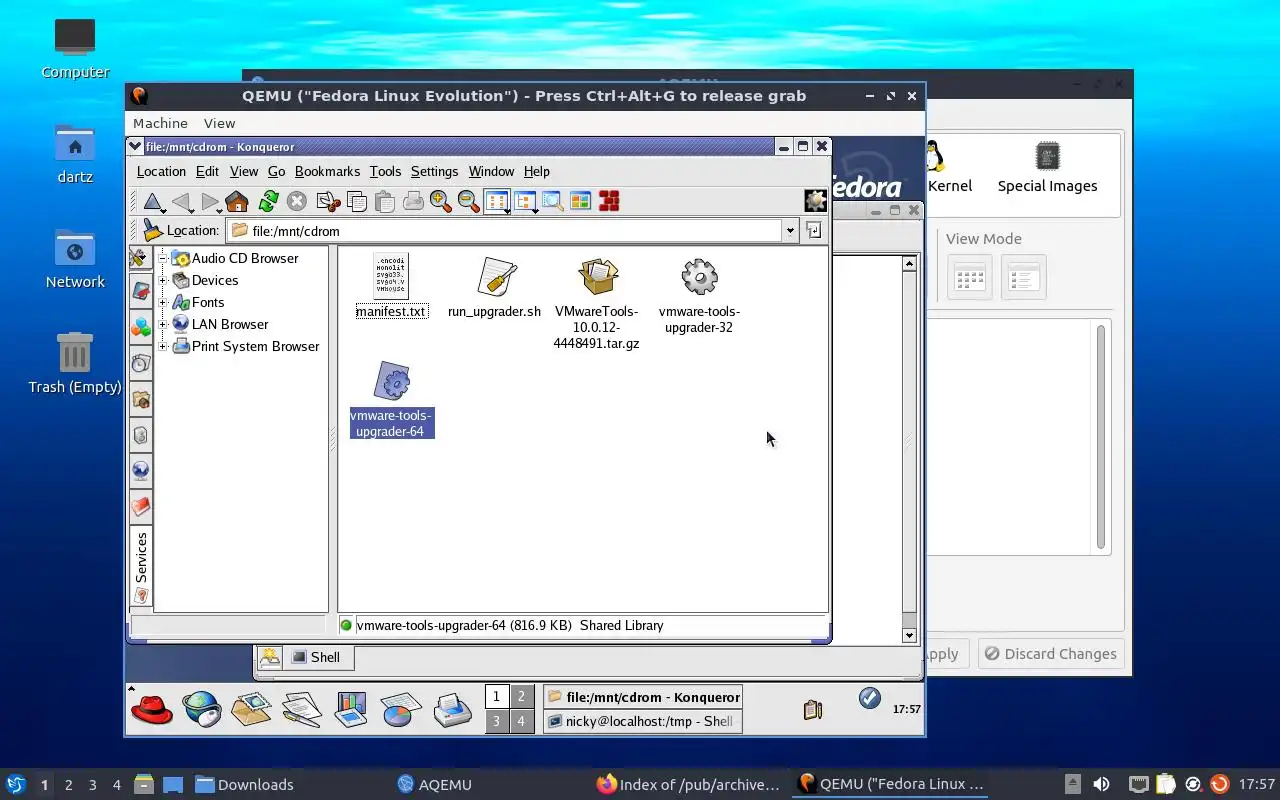This screenshot has width=1280, height=800.
Task: Cut selection with the scissors icon
Action: point(328,202)
